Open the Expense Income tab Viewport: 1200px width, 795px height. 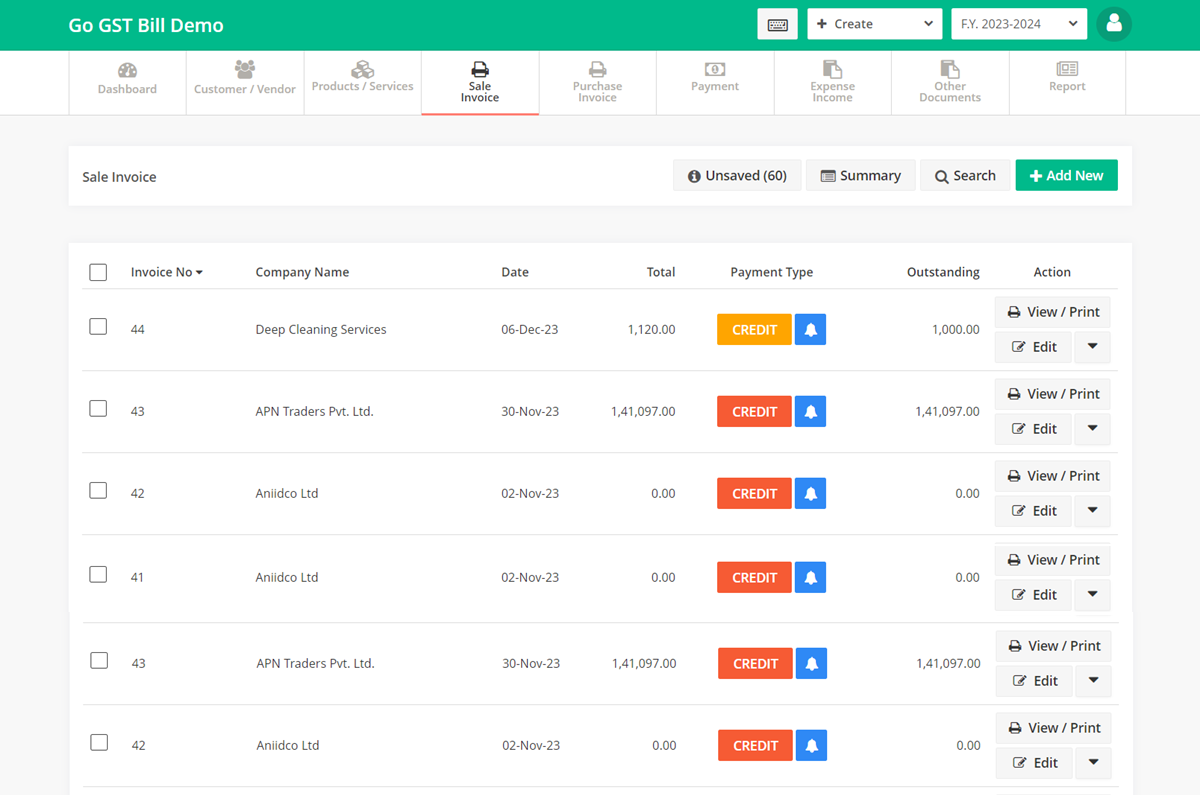click(832, 80)
